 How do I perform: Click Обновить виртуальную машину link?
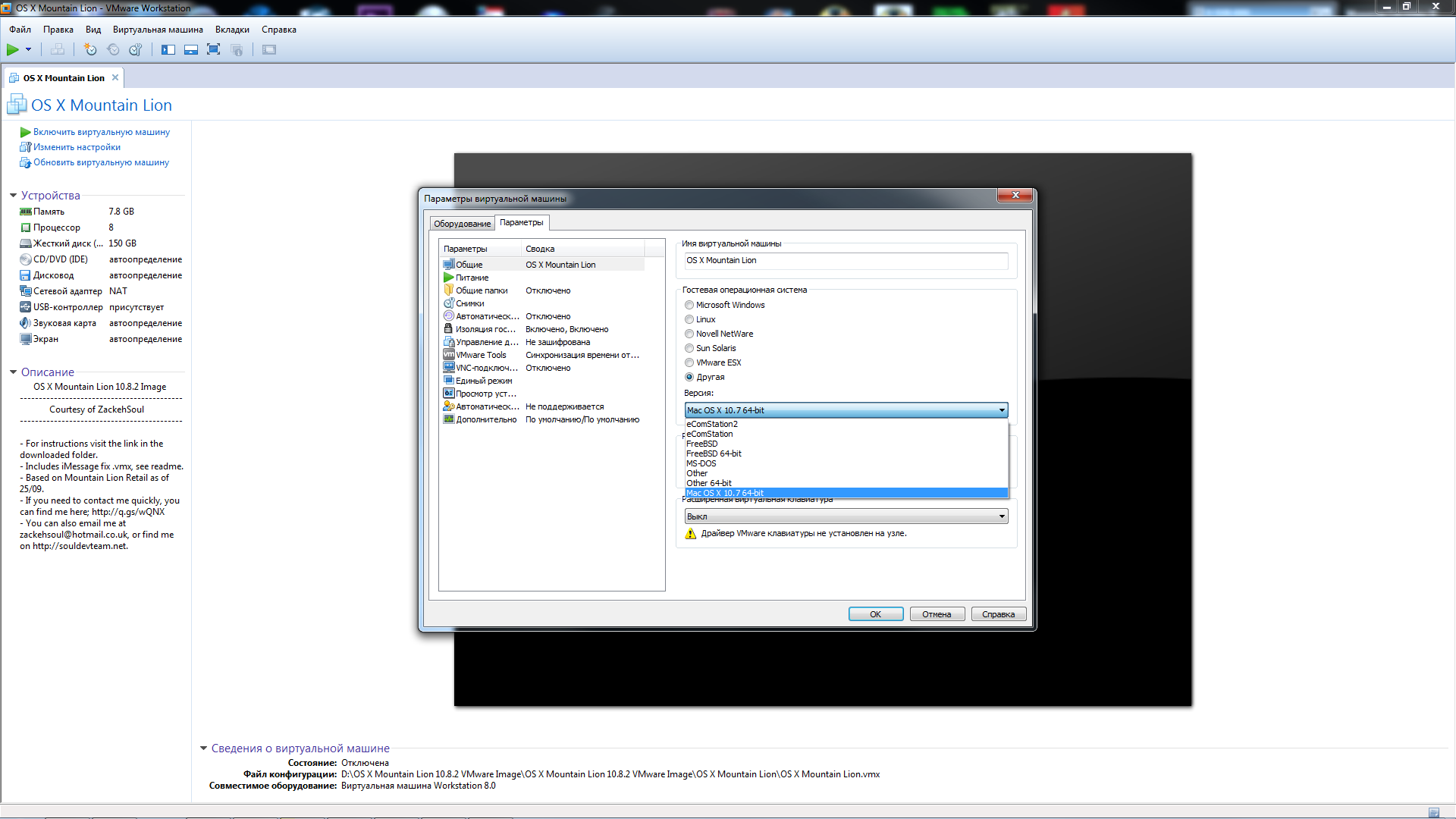click(x=101, y=162)
